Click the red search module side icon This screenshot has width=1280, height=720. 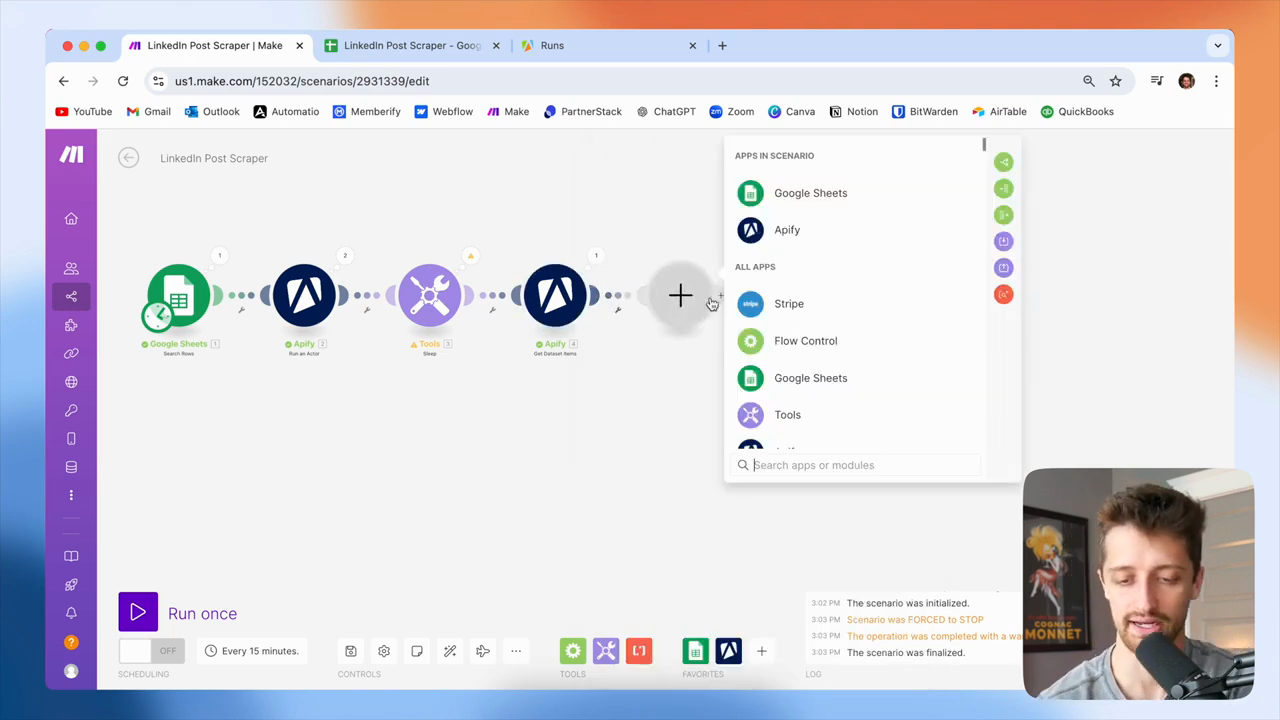point(1003,294)
